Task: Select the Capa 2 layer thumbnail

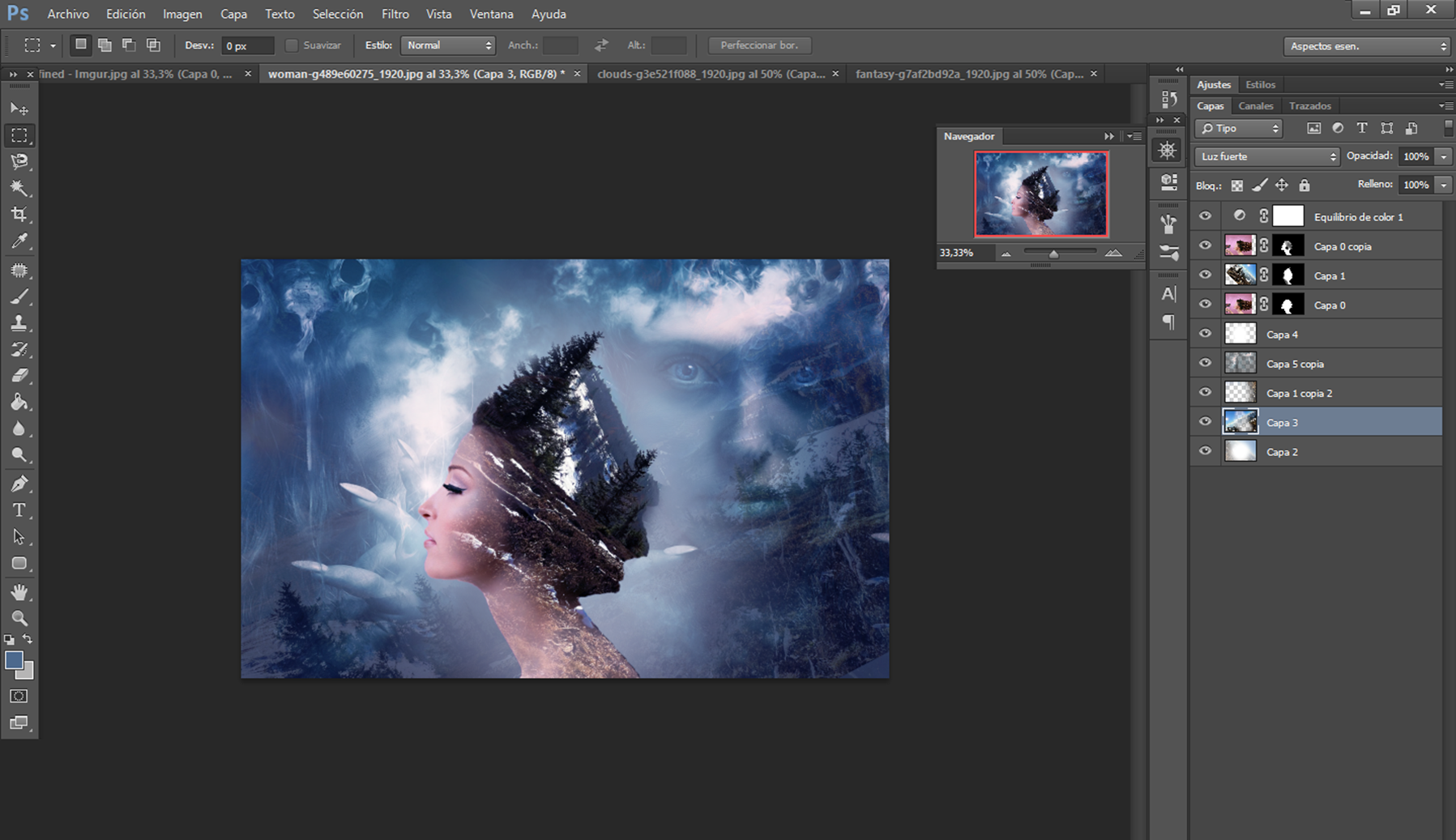Action: click(1240, 451)
